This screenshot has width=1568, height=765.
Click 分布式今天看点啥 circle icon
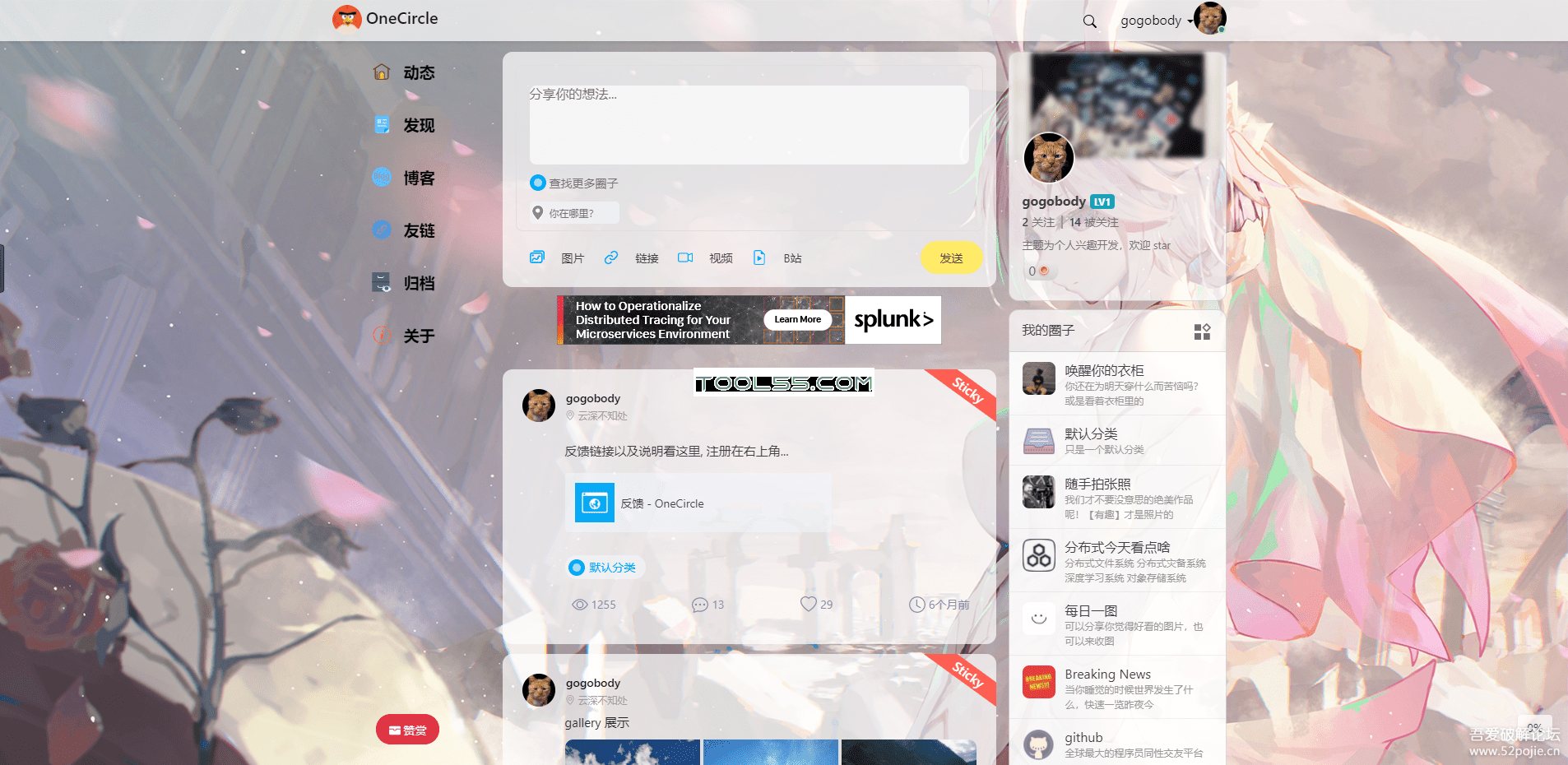[x=1039, y=555]
